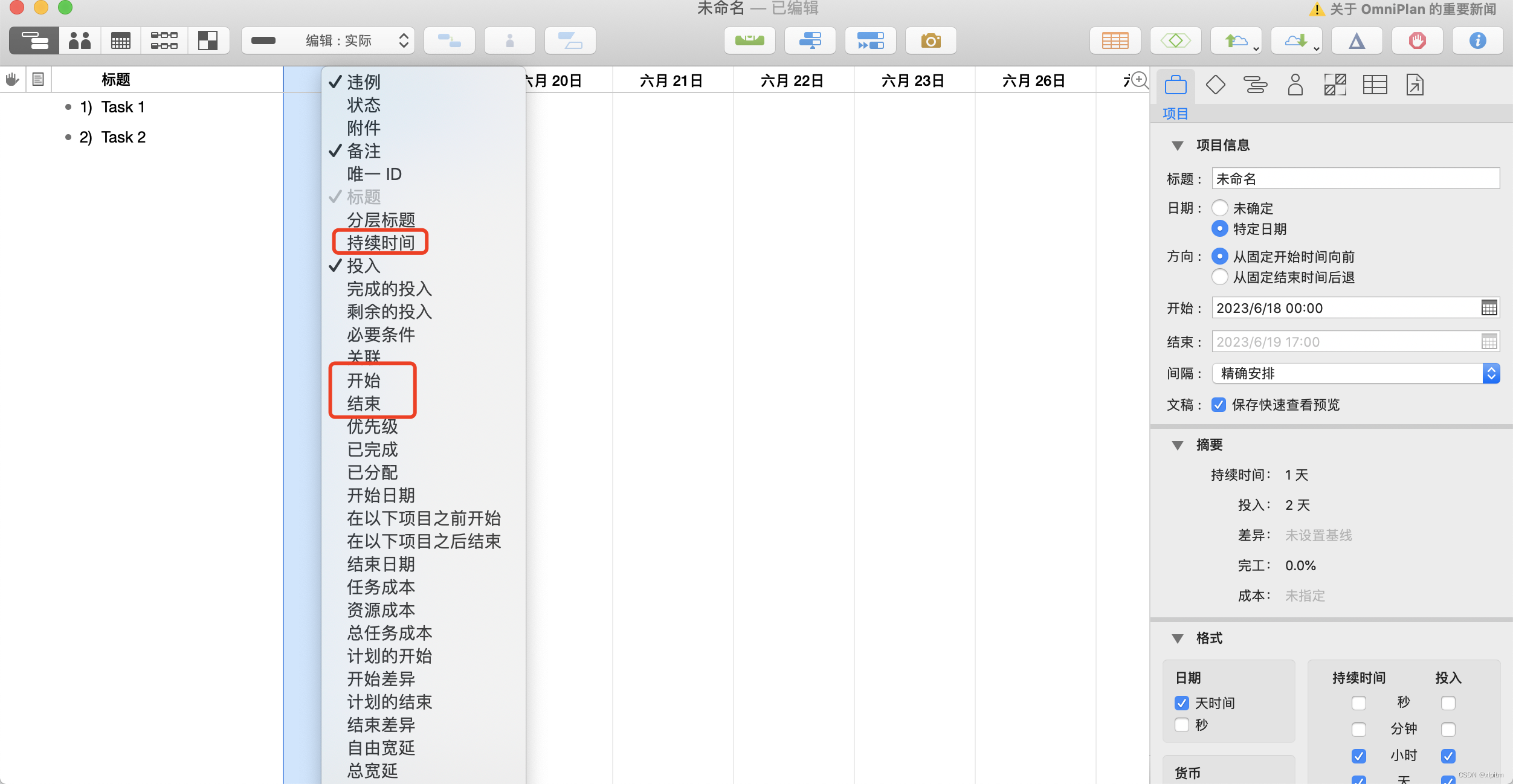Click the calendar picker beside 开始 date
This screenshot has width=1513, height=784.
click(x=1488, y=307)
